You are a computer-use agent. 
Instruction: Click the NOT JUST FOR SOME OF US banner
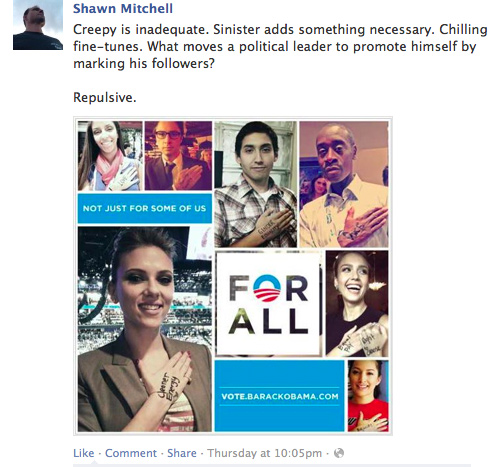[x=145, y=208]
